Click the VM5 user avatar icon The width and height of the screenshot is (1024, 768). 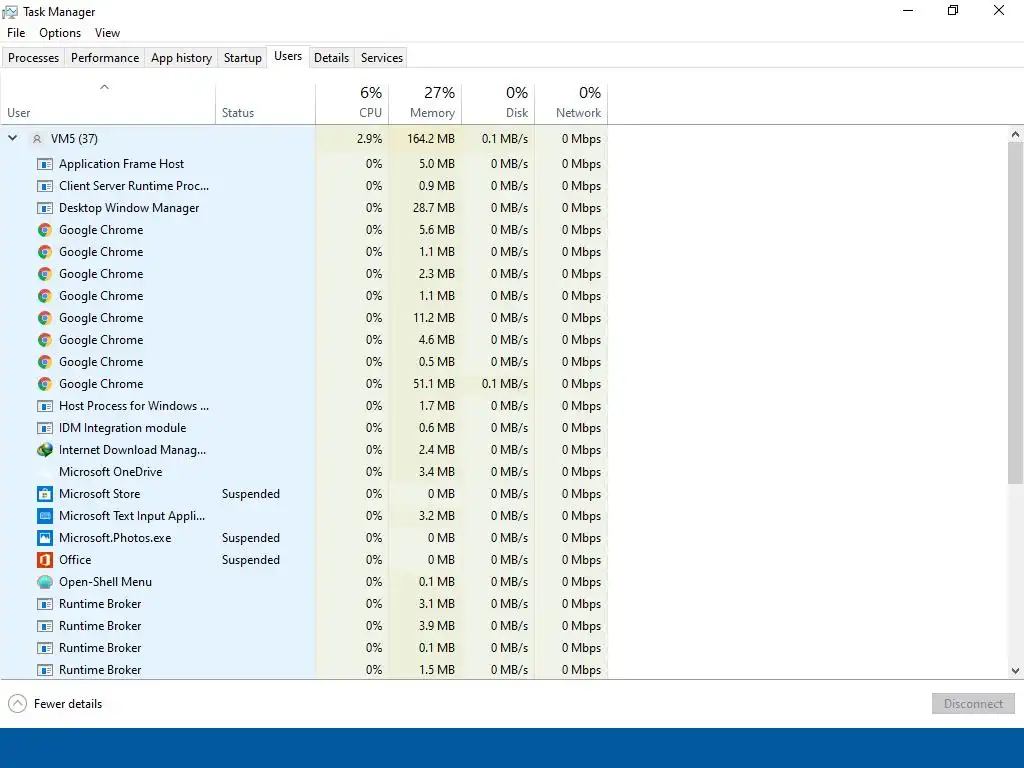pos(37,138)
